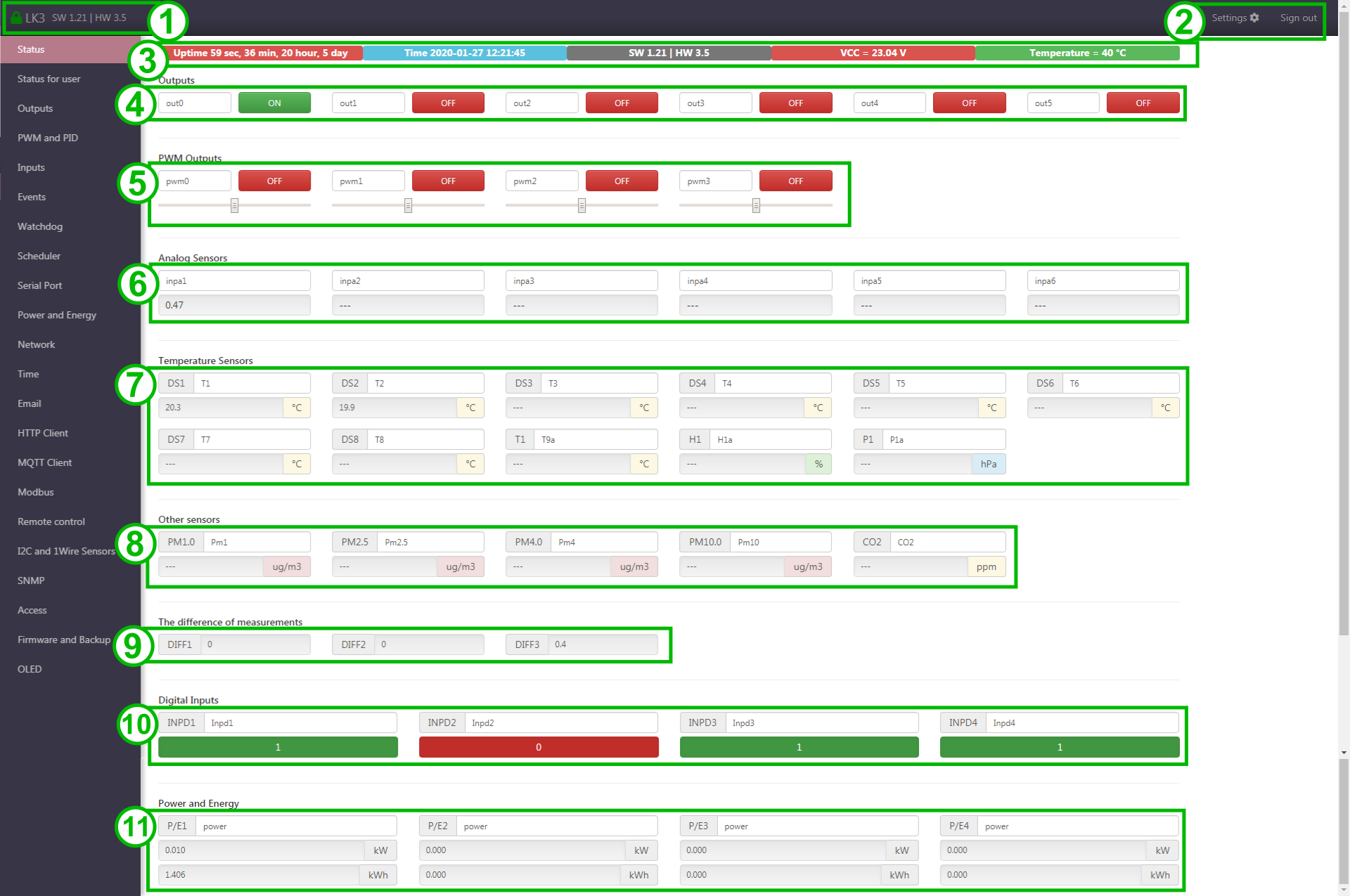1350x896 pixels.
Task: Click the green lock icon beside LK3
Action: coord(16,18)
